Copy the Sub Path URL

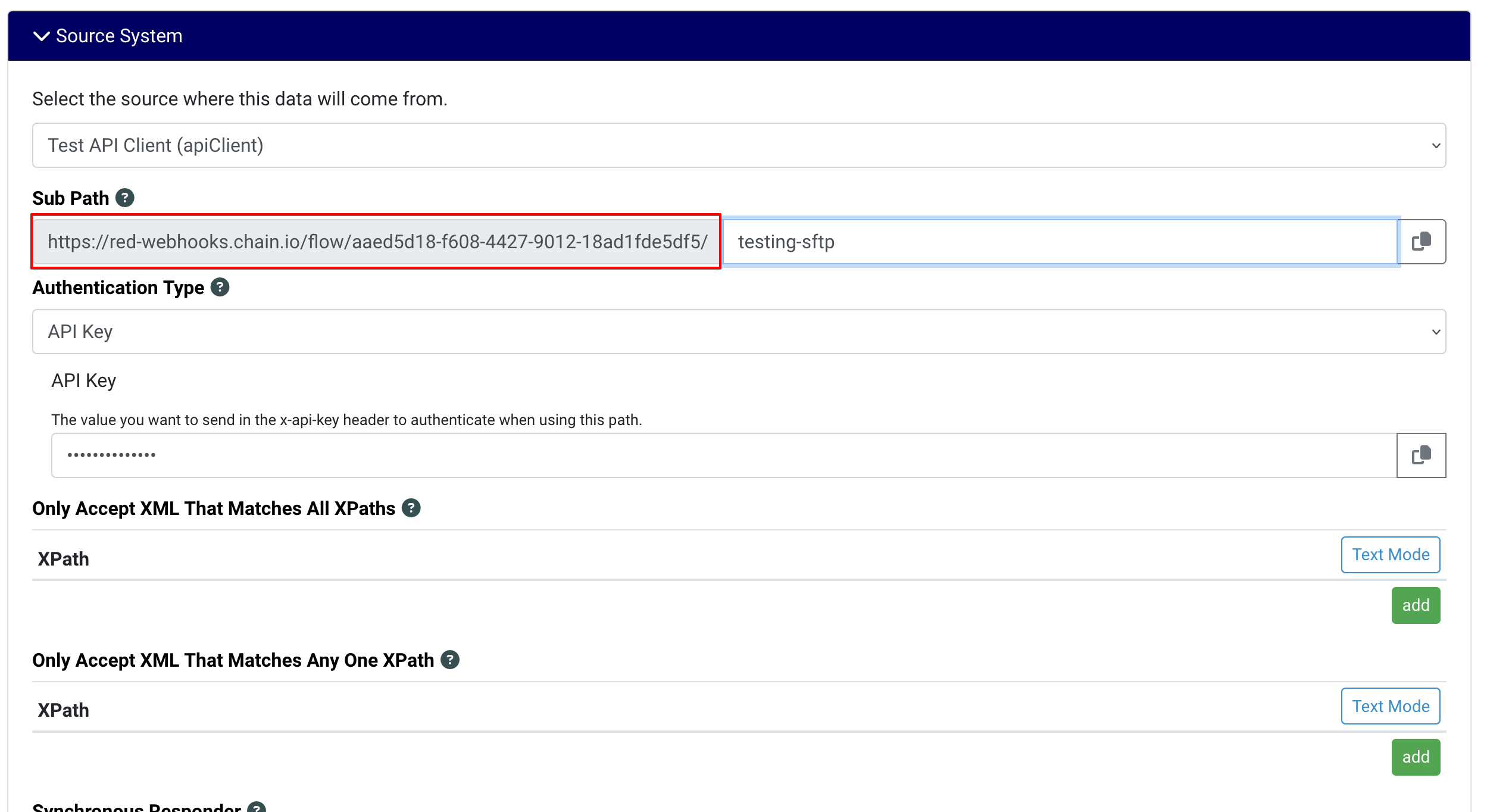(1421, 242)
